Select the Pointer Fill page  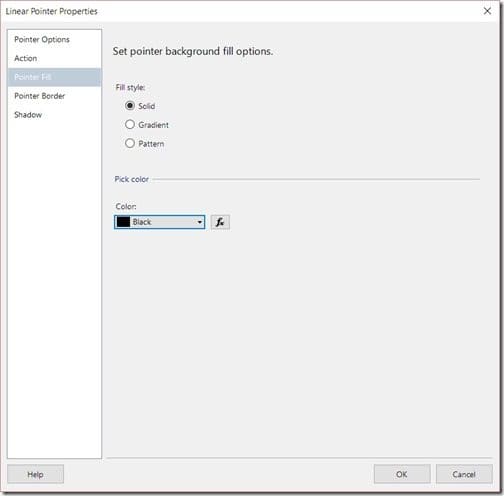pos(54,77)
